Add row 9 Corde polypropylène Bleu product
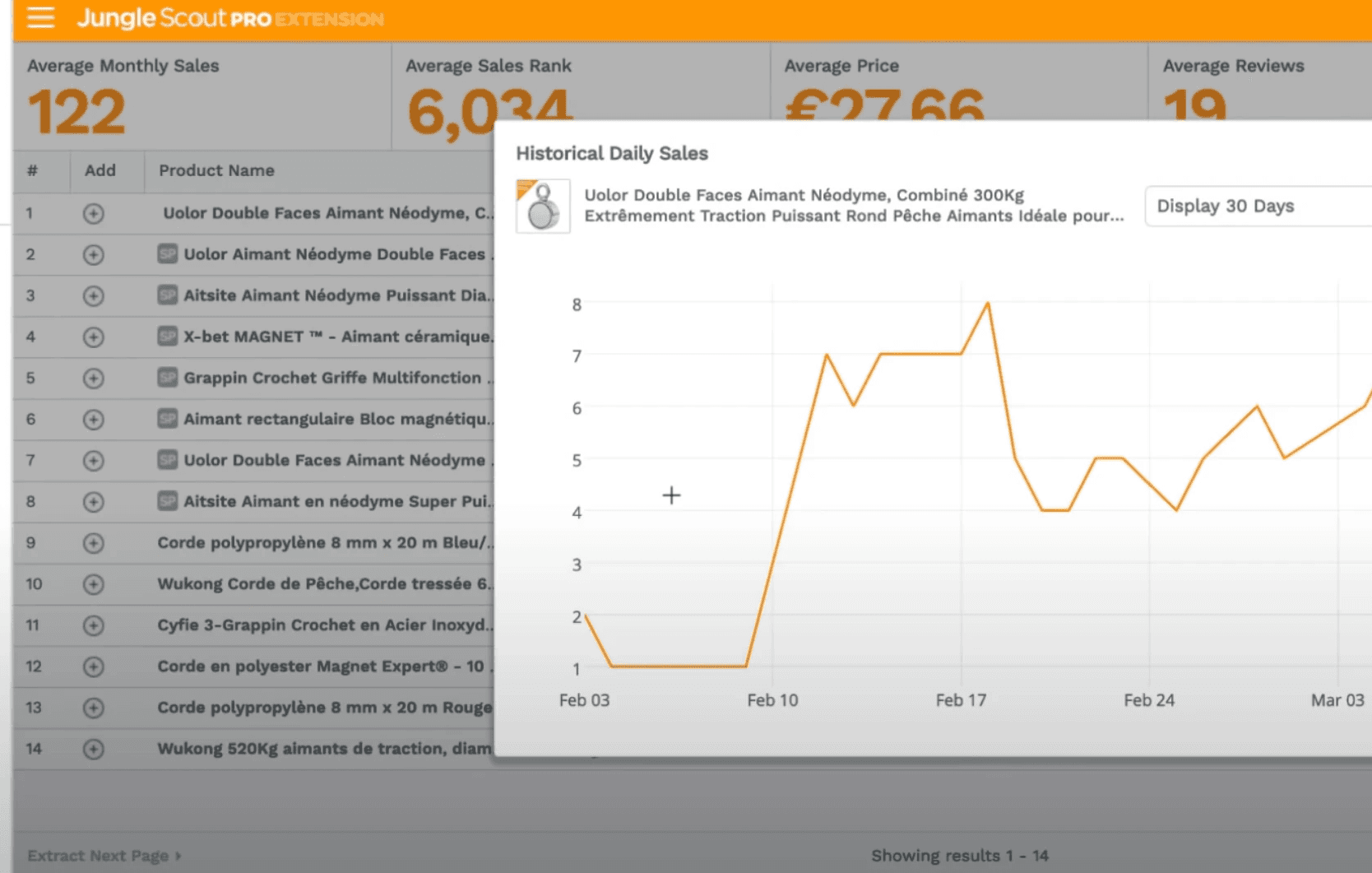This screenshot has height=873, width=1372. 94,543
